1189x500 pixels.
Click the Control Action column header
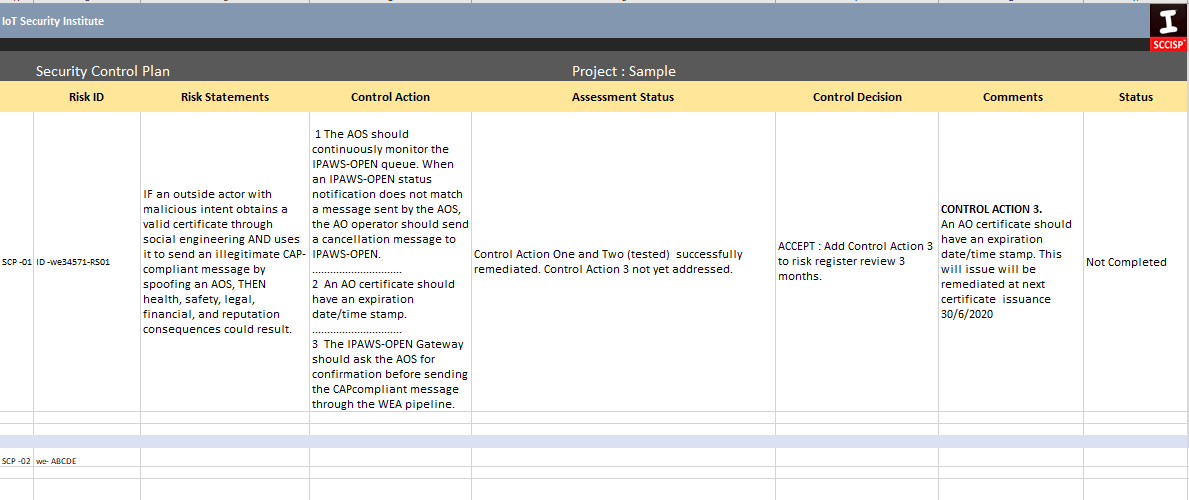391,97
